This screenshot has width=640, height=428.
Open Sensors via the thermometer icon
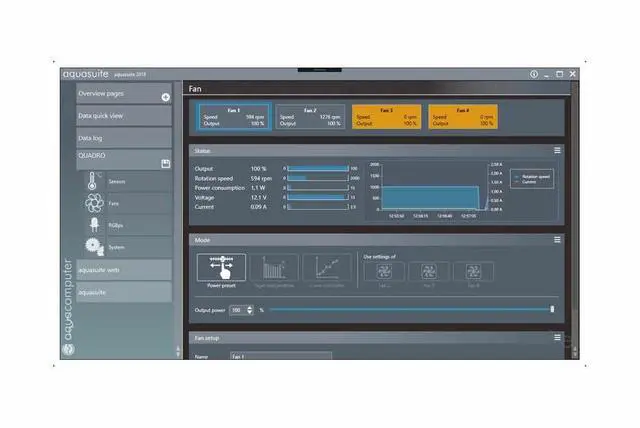[x=92, y=181]
